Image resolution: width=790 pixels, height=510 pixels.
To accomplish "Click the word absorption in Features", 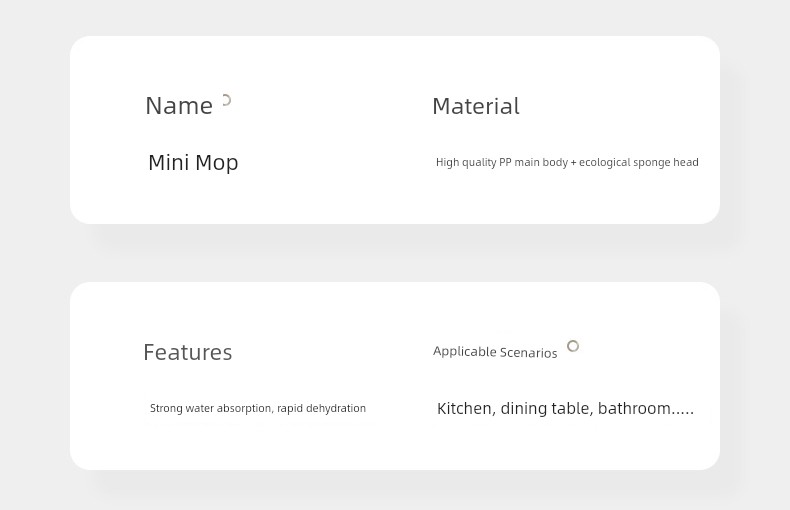I will click(245, 408).
